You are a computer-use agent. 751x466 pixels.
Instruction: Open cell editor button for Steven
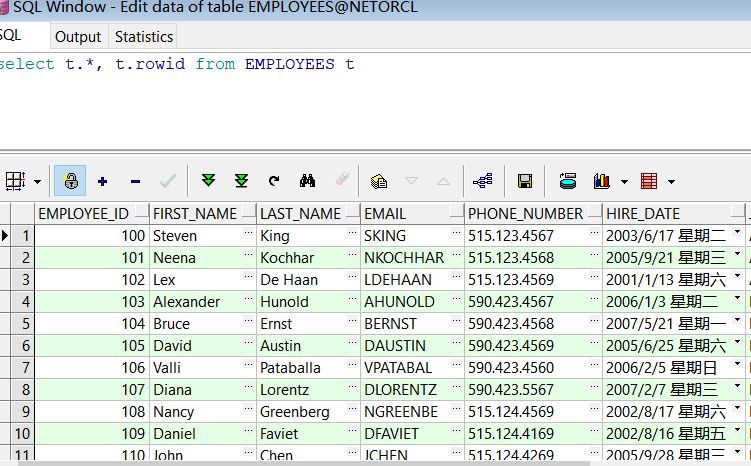tap(248, 232)
